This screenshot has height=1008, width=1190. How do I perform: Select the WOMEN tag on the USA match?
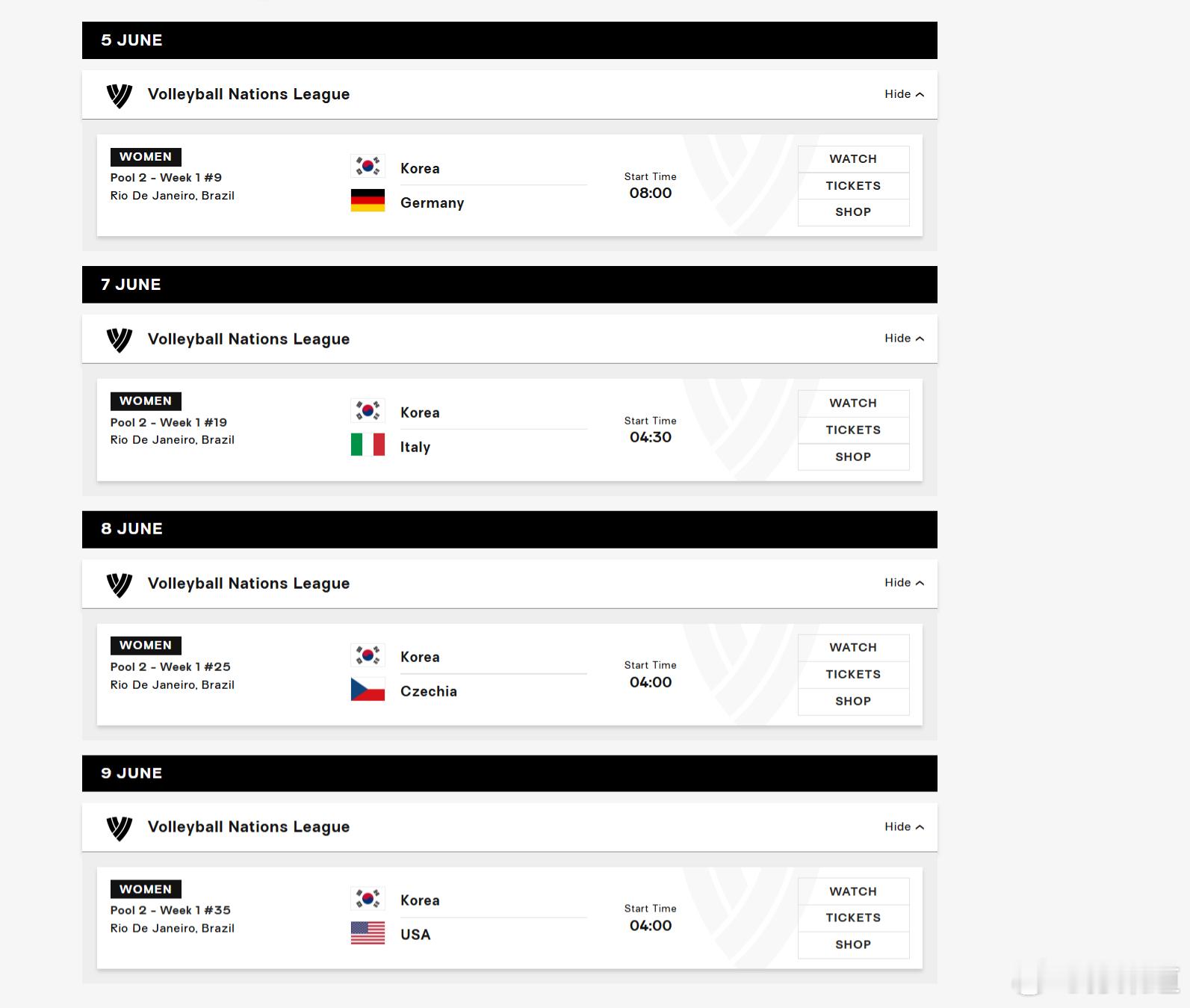tap(146, 889)
